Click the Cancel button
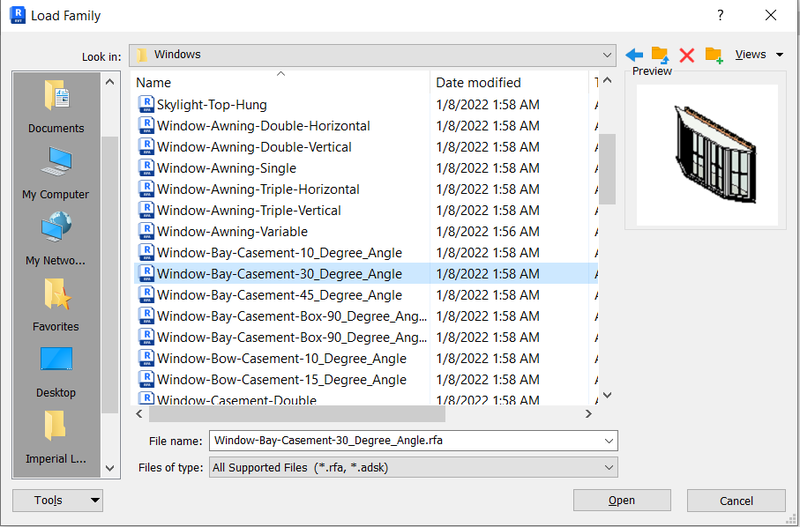Viewport: 800px width, 527px height. point(736,500)
